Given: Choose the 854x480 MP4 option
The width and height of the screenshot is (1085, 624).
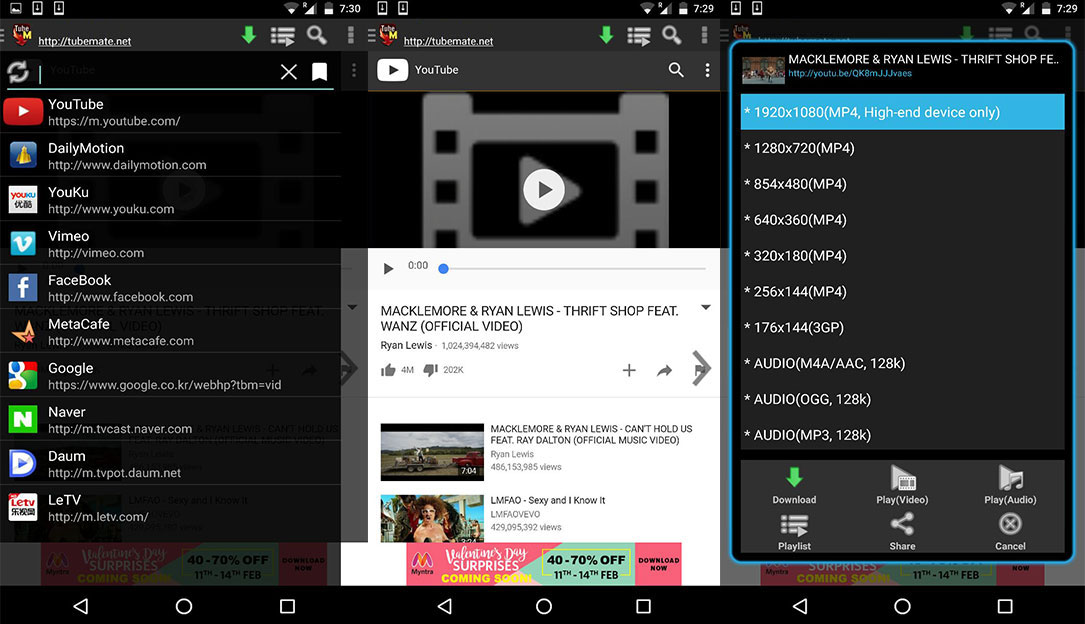Looking at the screenshot, I should 902,184.
